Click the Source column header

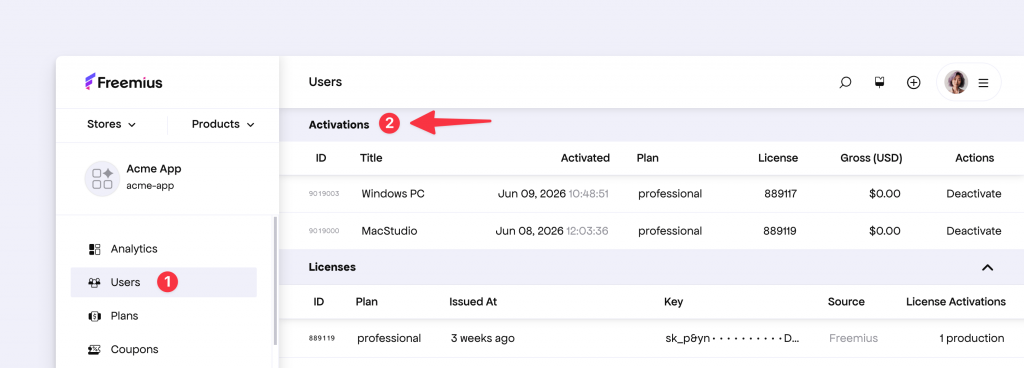coord(846,302)
